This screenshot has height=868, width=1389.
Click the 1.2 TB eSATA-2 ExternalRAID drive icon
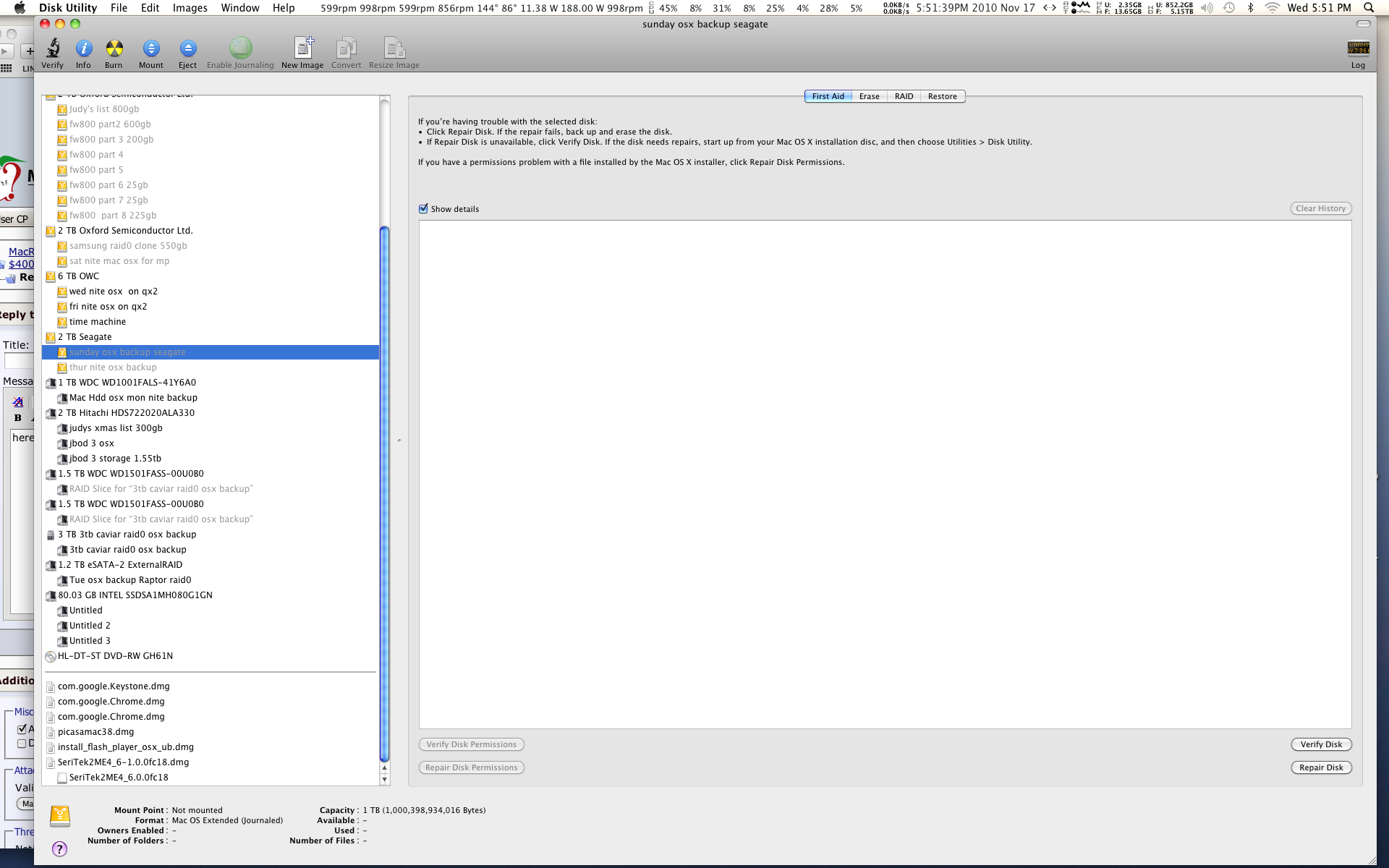(x=51, y=565)
